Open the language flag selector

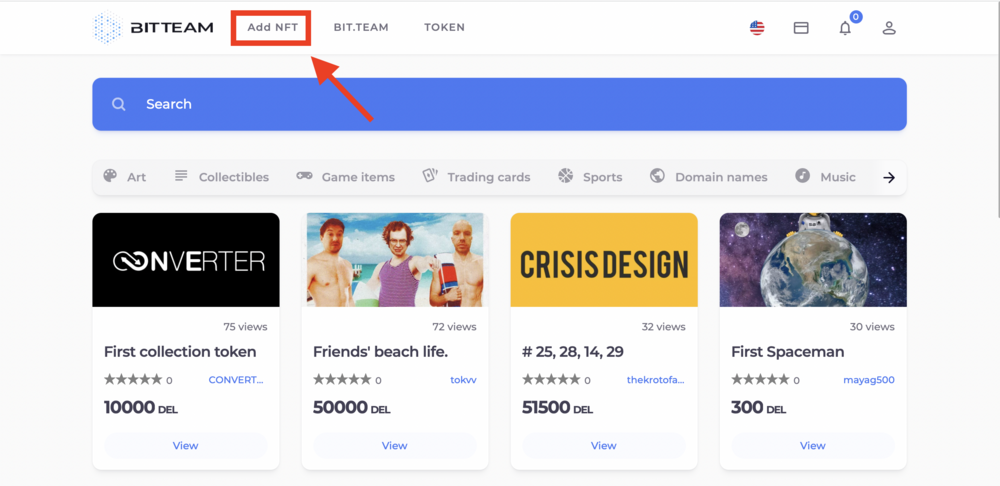point(757,28)
